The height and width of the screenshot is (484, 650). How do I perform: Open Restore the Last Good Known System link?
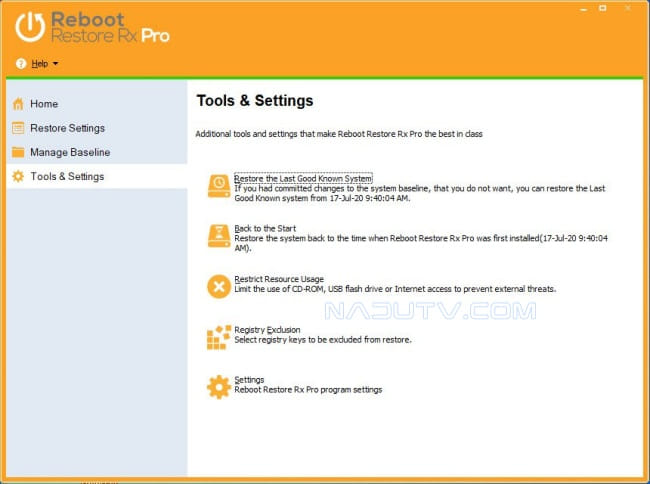303,178
